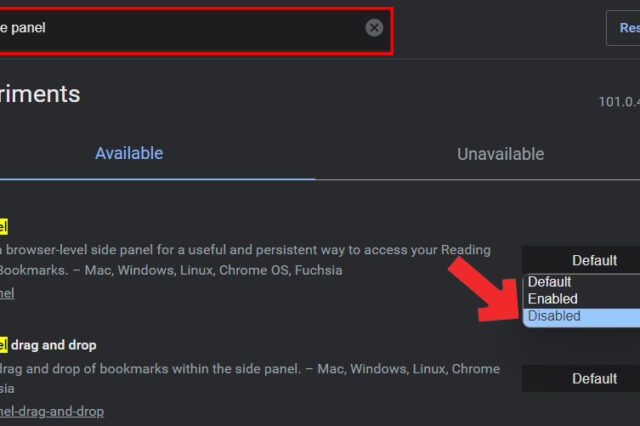
Task: Clear the search box with the X icon
Action: point(374,28)
